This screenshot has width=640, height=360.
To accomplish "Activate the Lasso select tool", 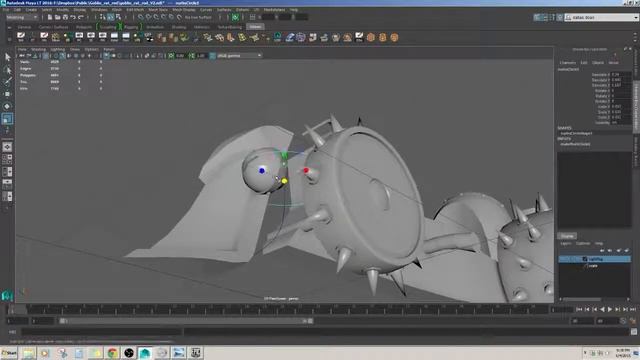I will click(7, 70).
